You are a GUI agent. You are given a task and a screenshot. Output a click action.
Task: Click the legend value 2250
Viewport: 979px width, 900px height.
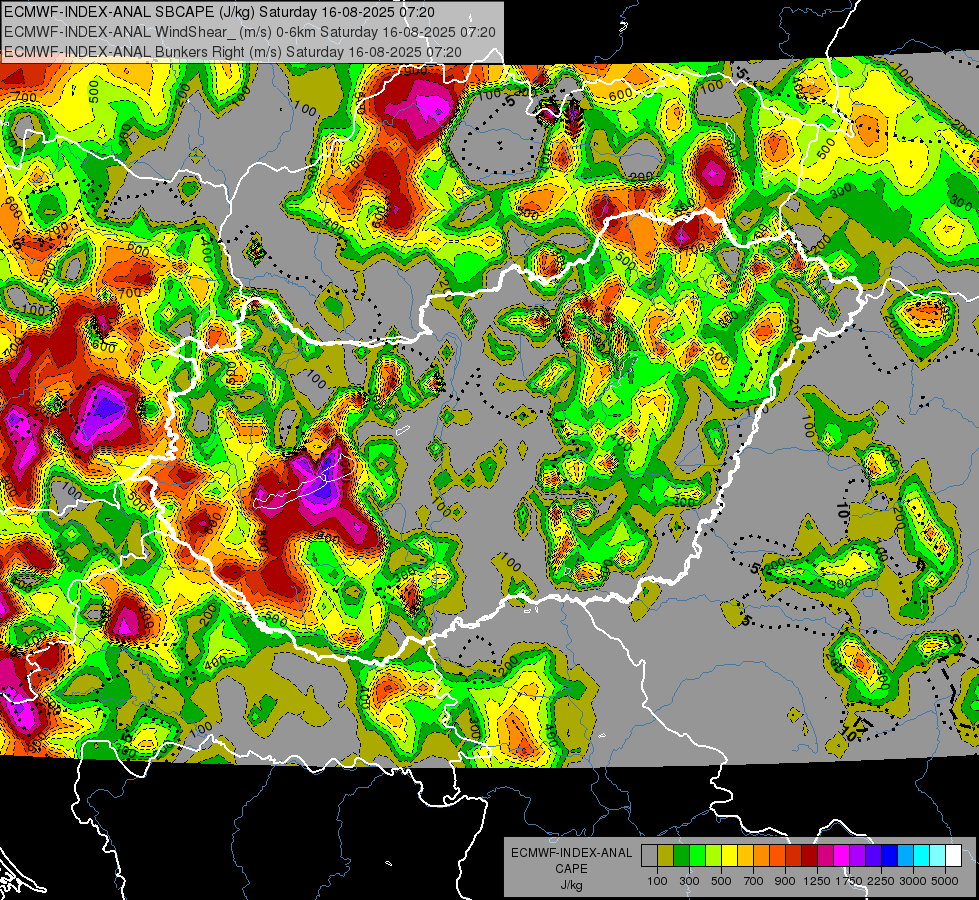tap(882, 881)
